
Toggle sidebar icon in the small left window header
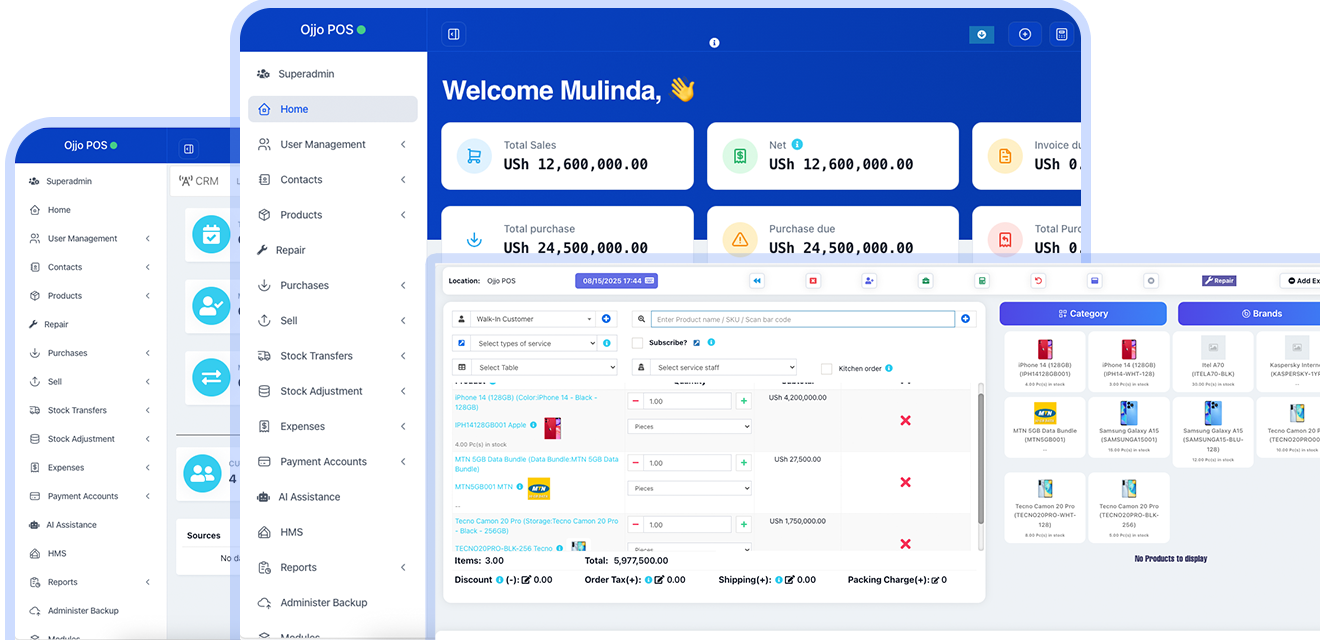click(188, 149)
